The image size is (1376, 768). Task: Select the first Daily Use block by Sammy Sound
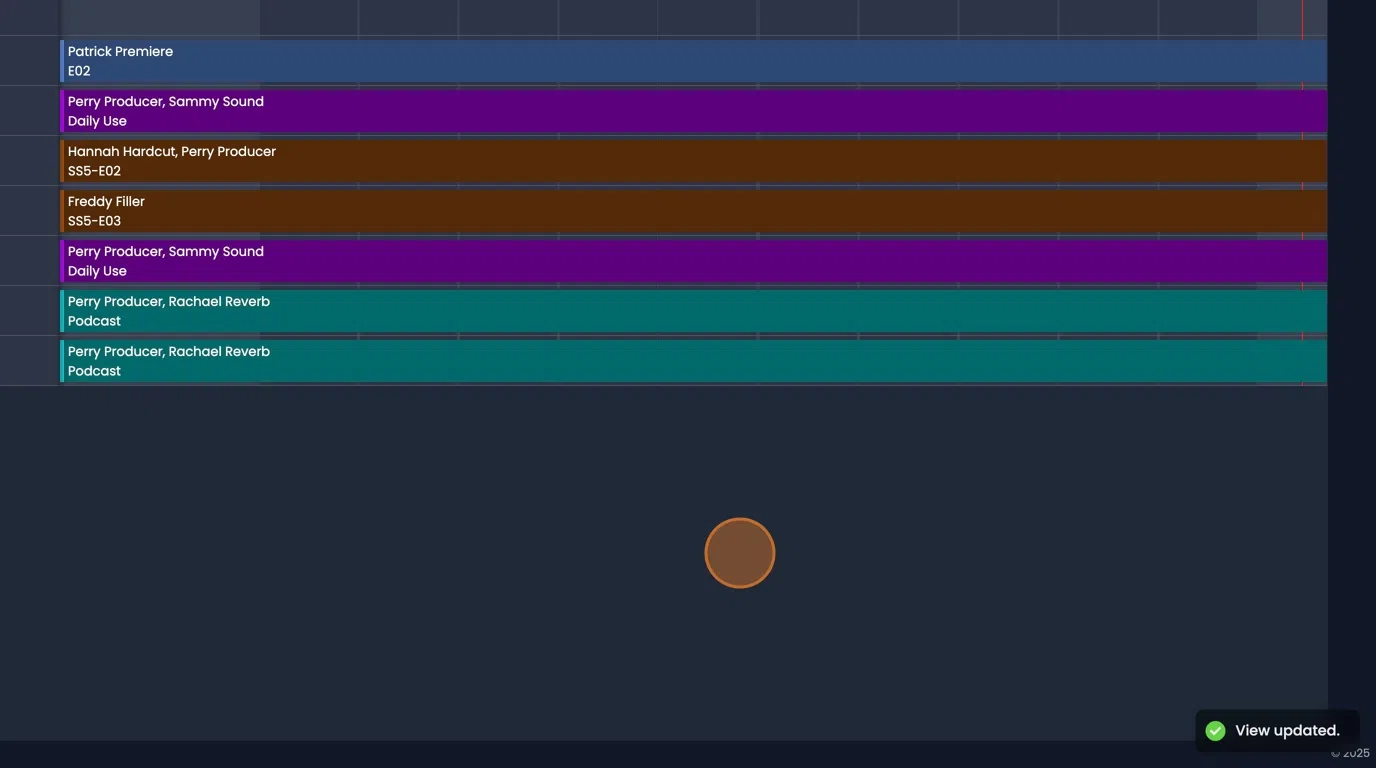pyautogui.click(x=600, y=110)
